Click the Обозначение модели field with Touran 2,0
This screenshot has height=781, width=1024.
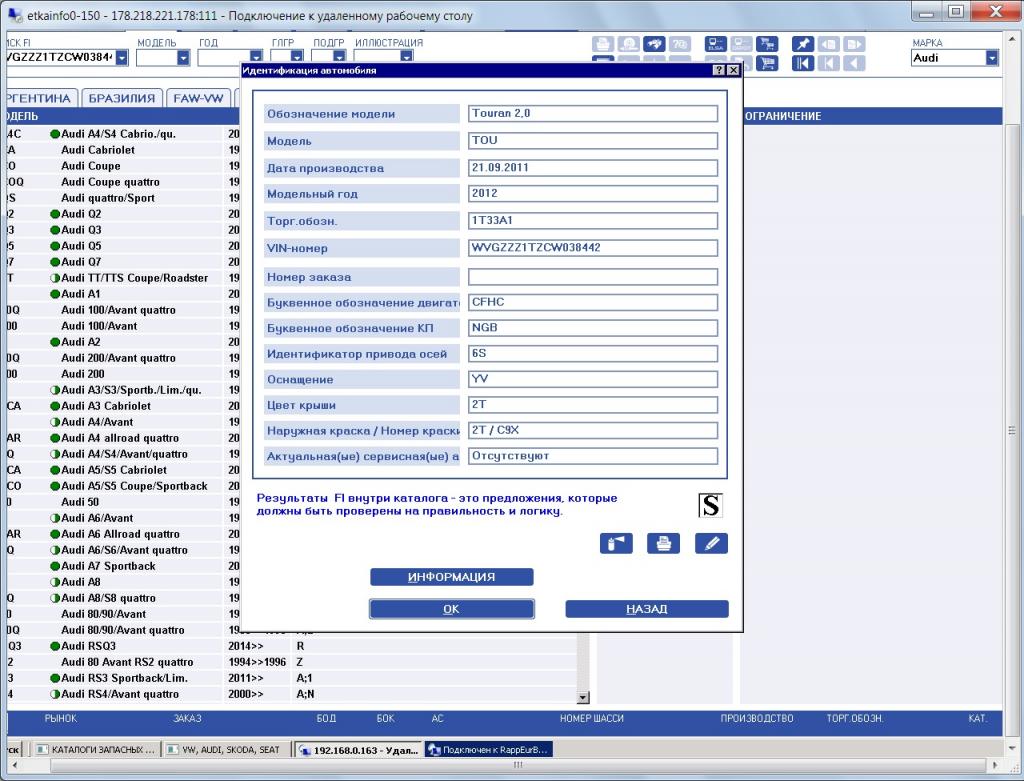click(x=593, y=114)
